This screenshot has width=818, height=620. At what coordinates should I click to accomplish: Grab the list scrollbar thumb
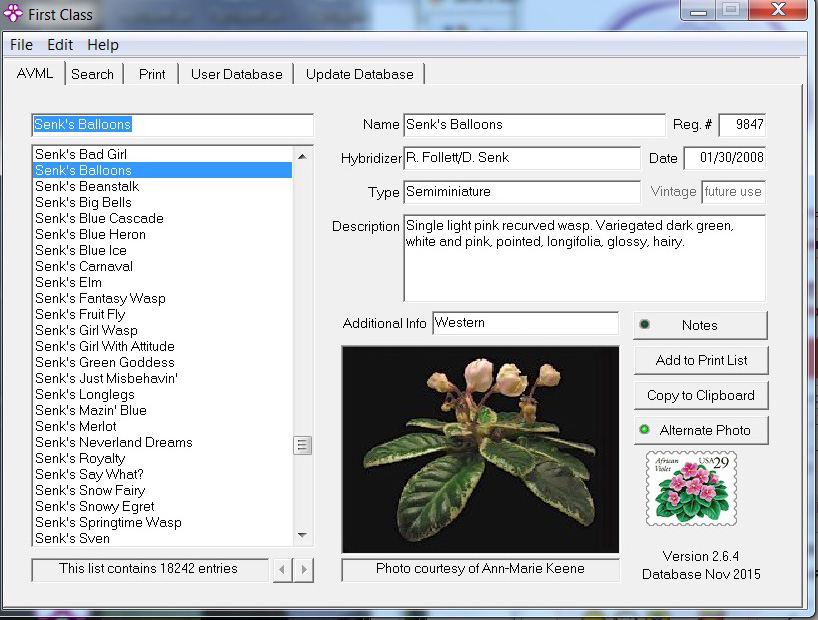[x=302, y=445]
